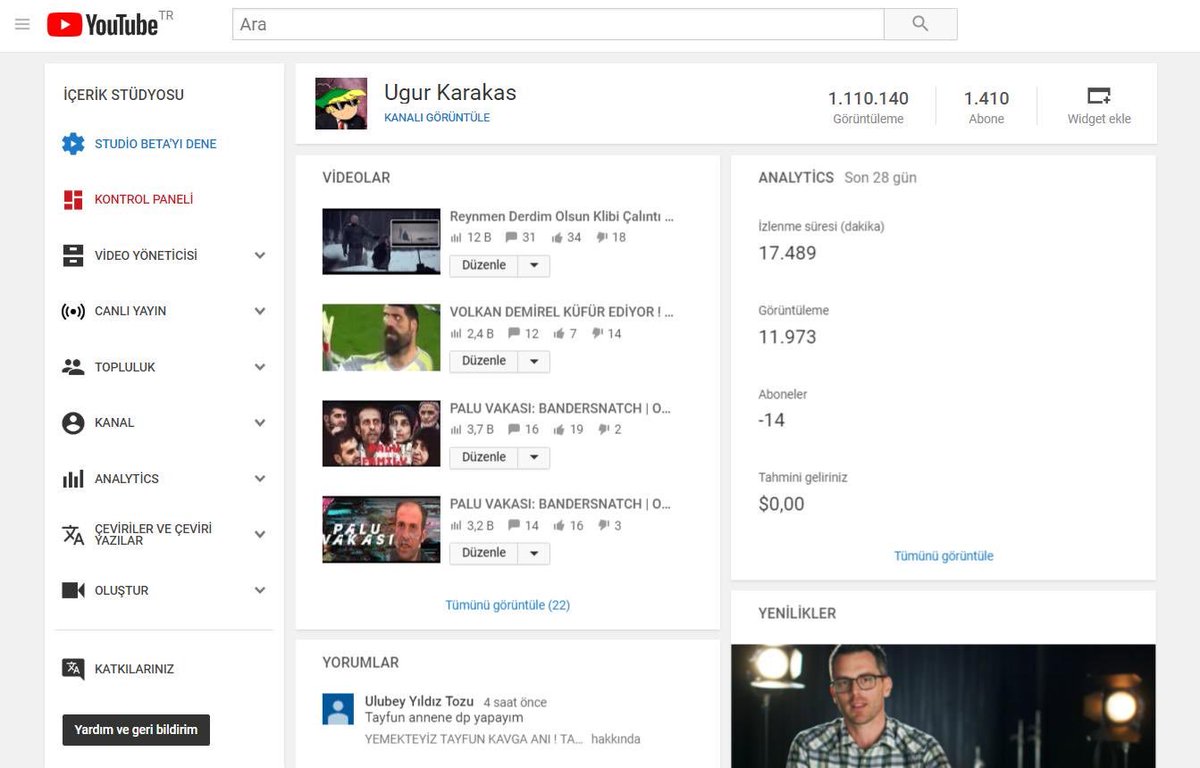1200x768 pixels.
Task: Click the Kanal account icon
Action: 73,423
